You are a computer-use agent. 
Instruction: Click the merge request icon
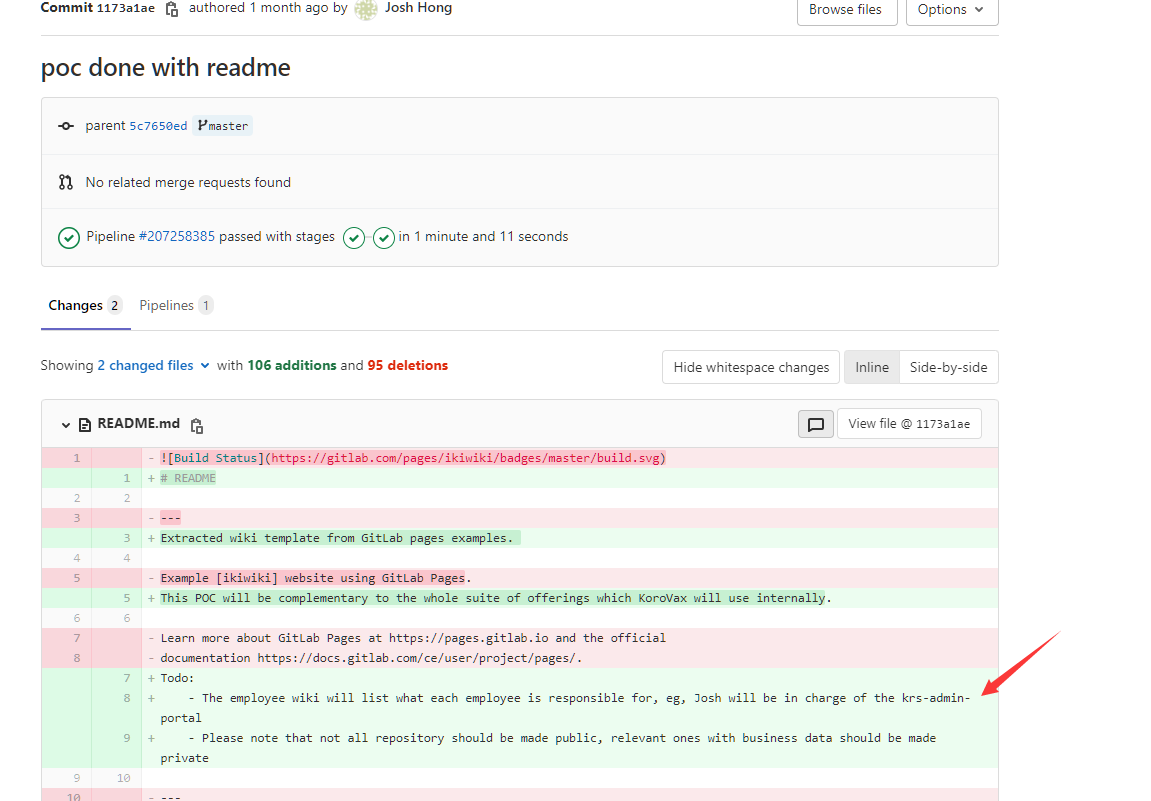pos(66,182)
